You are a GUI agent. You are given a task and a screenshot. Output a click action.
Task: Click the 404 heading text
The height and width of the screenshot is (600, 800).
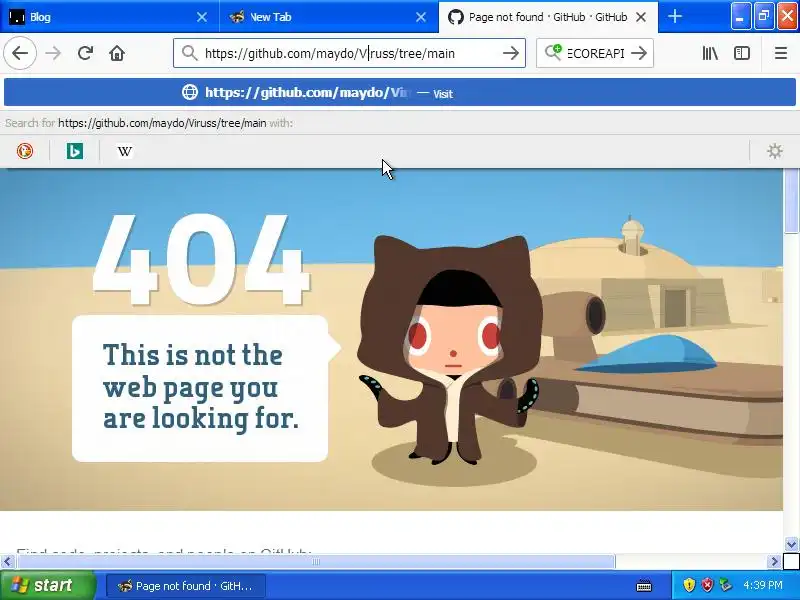(x=201, y=260)
